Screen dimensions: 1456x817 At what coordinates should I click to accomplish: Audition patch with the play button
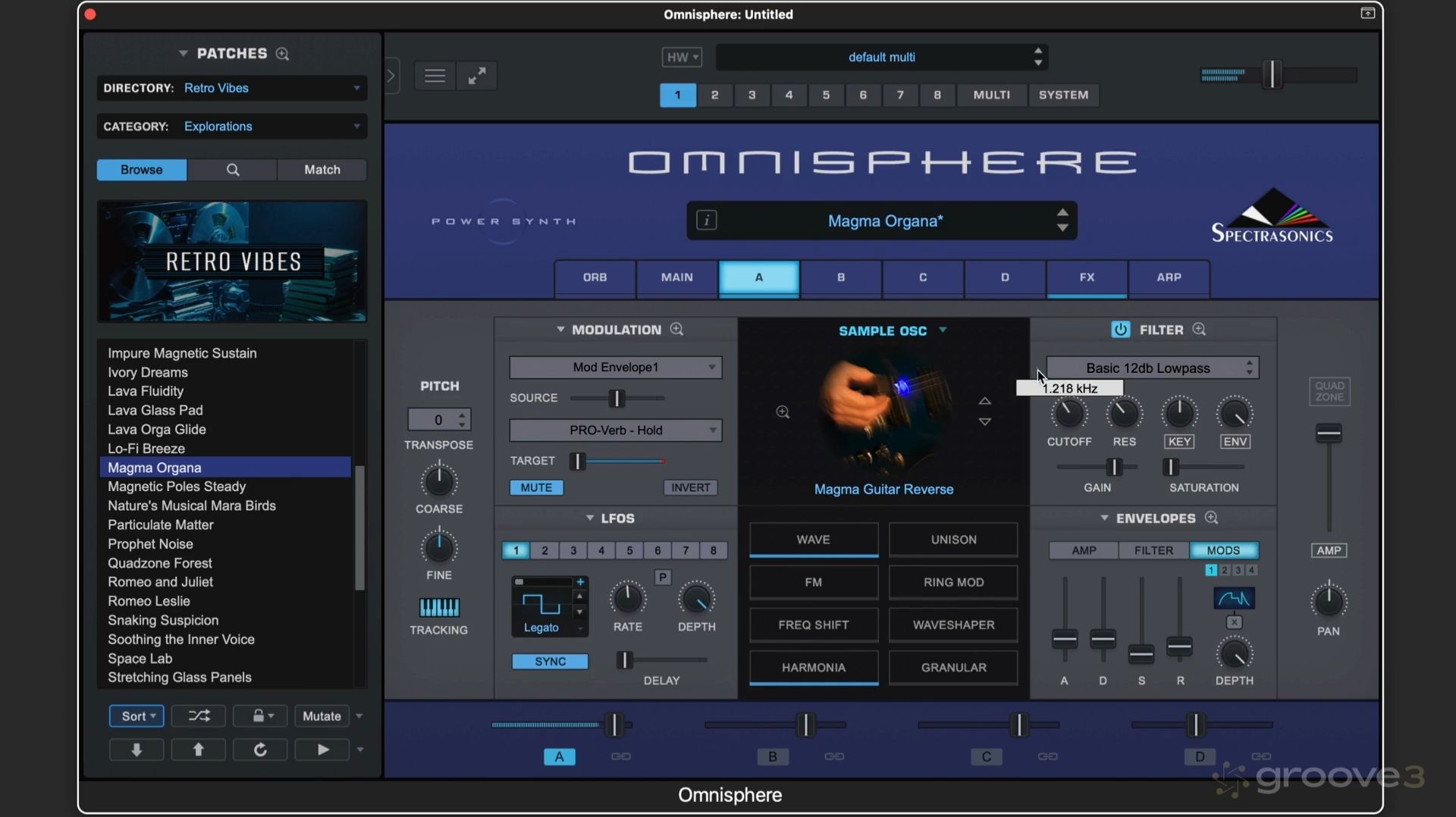(322, 750)
